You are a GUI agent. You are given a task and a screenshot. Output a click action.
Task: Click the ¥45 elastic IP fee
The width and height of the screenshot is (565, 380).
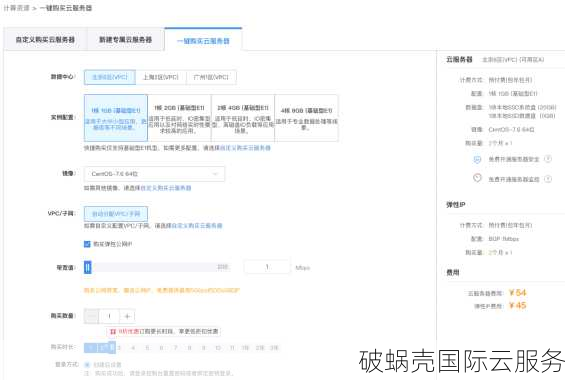click(x=517, y=305)
